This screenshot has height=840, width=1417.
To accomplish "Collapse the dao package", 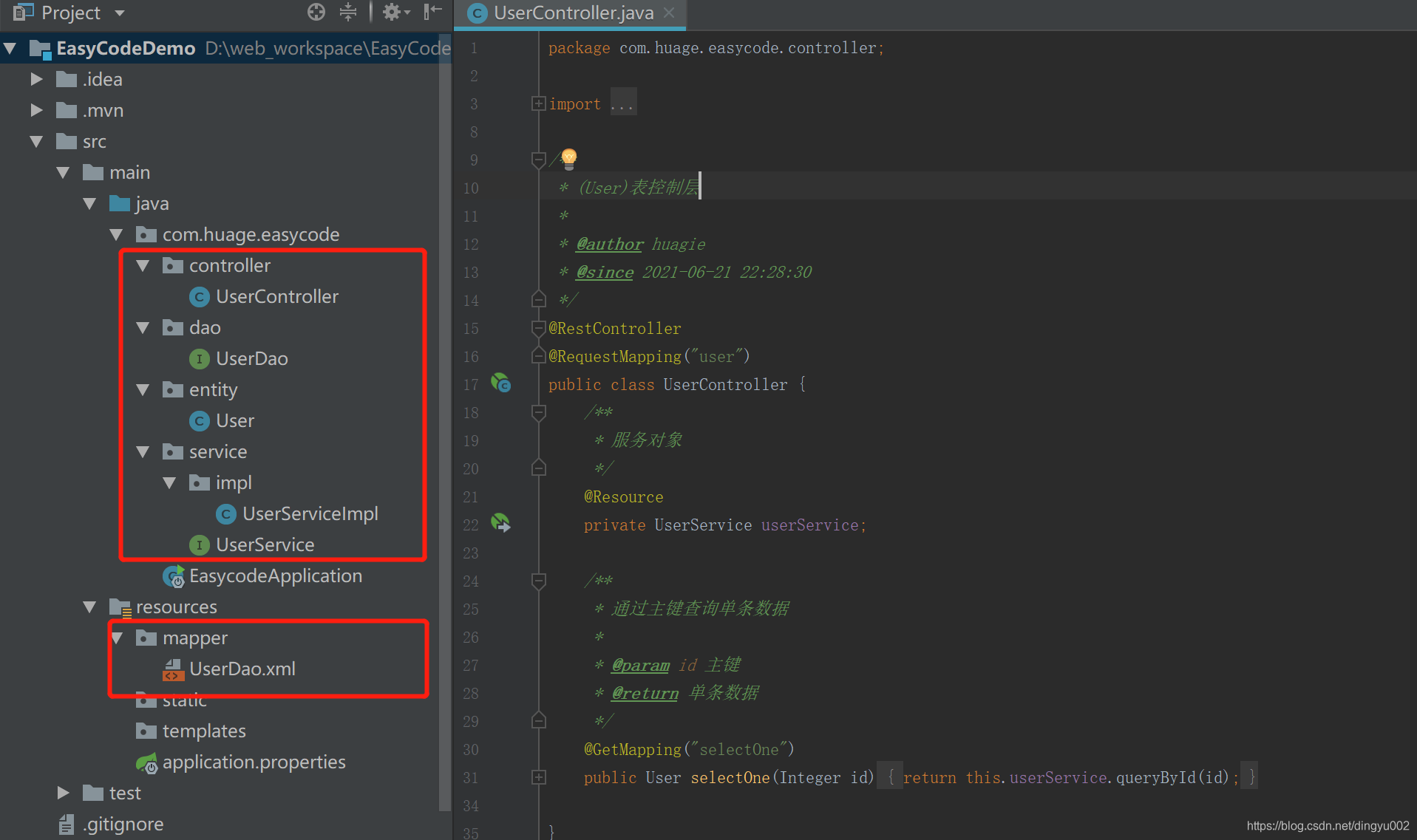I will [143, 327].
